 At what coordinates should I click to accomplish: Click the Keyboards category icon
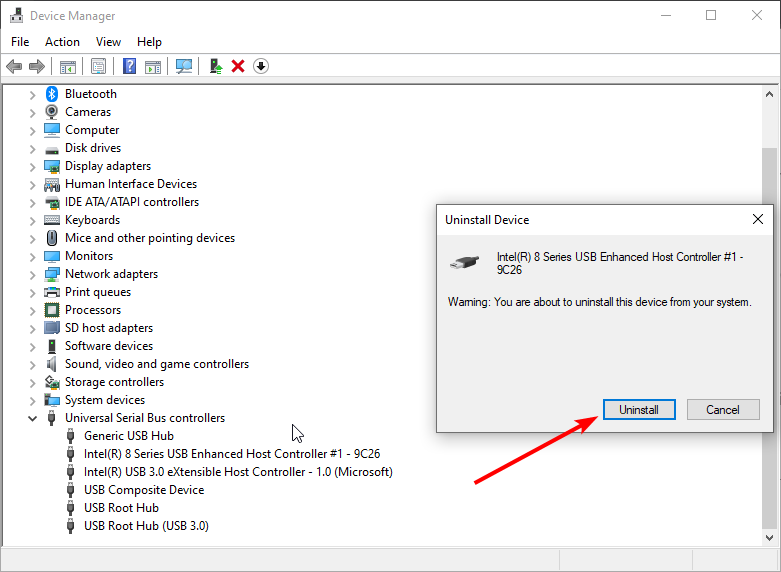[52, 220]
